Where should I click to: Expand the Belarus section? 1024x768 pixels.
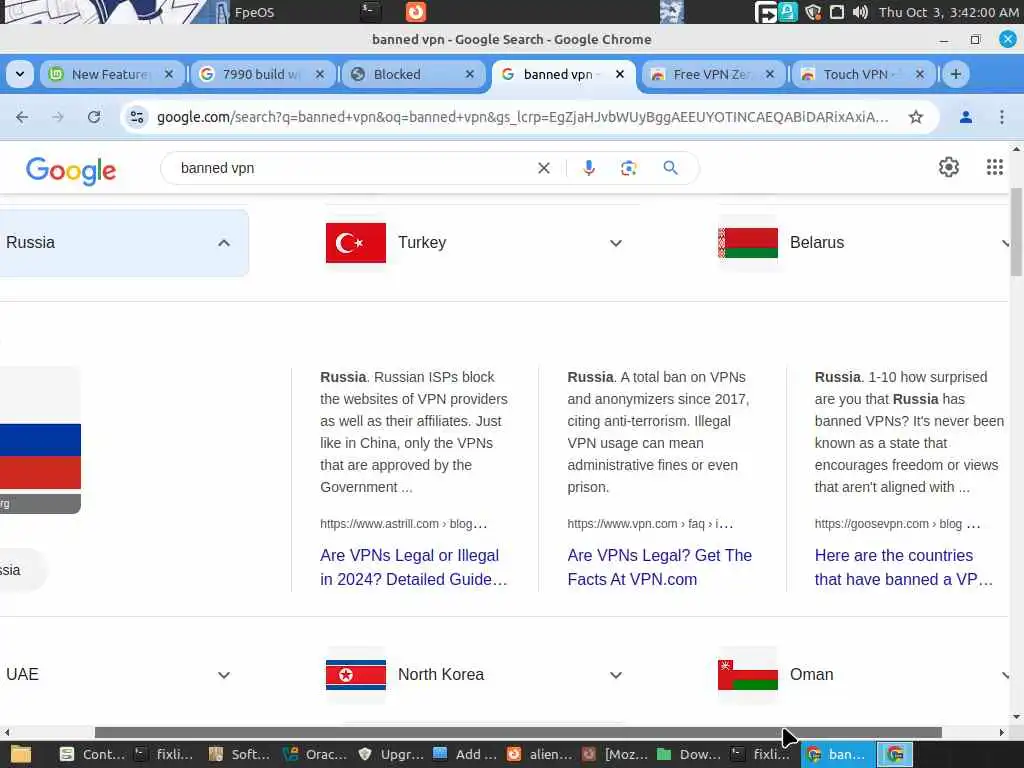(1006, 243)
